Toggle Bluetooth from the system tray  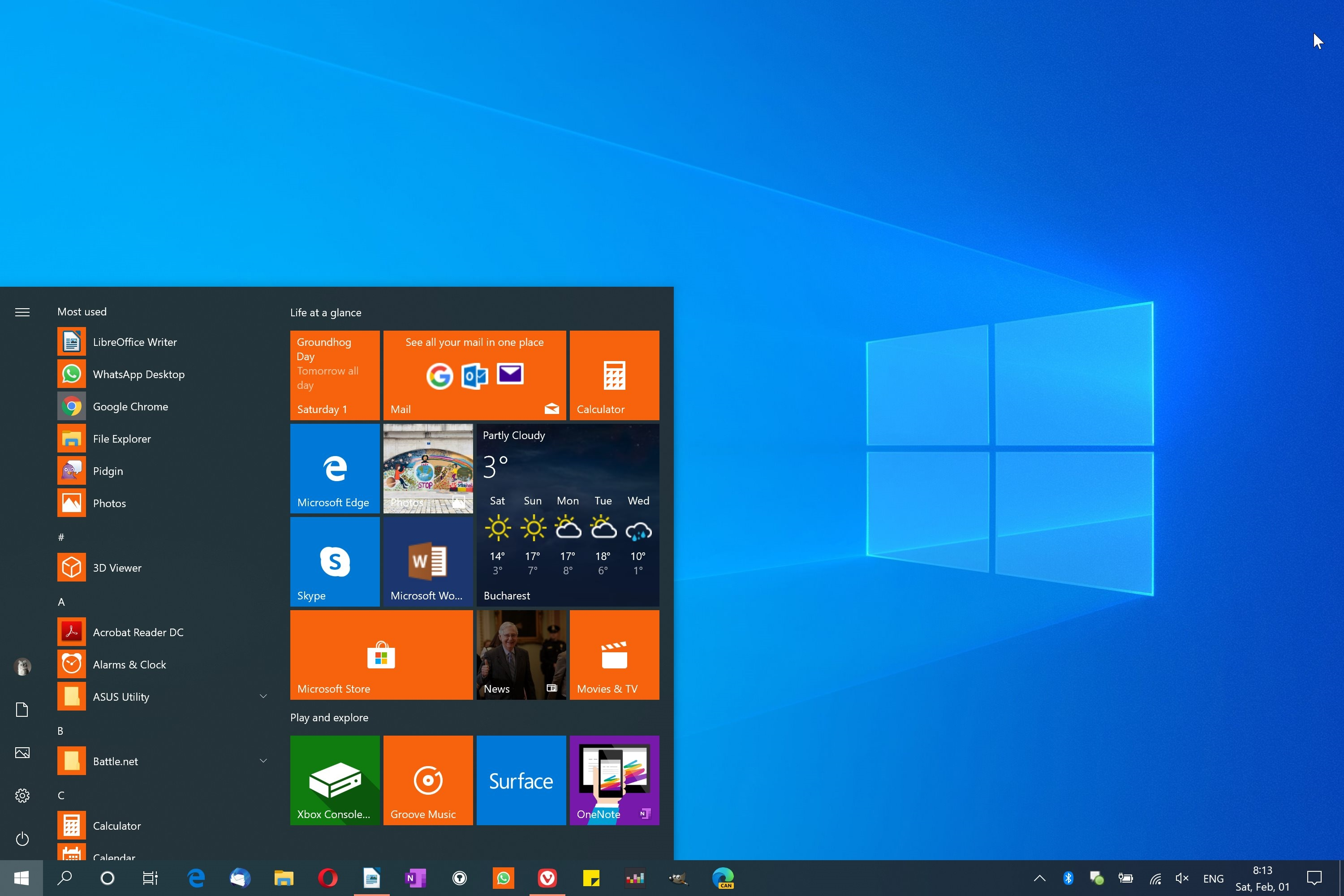click(1068, 878)
